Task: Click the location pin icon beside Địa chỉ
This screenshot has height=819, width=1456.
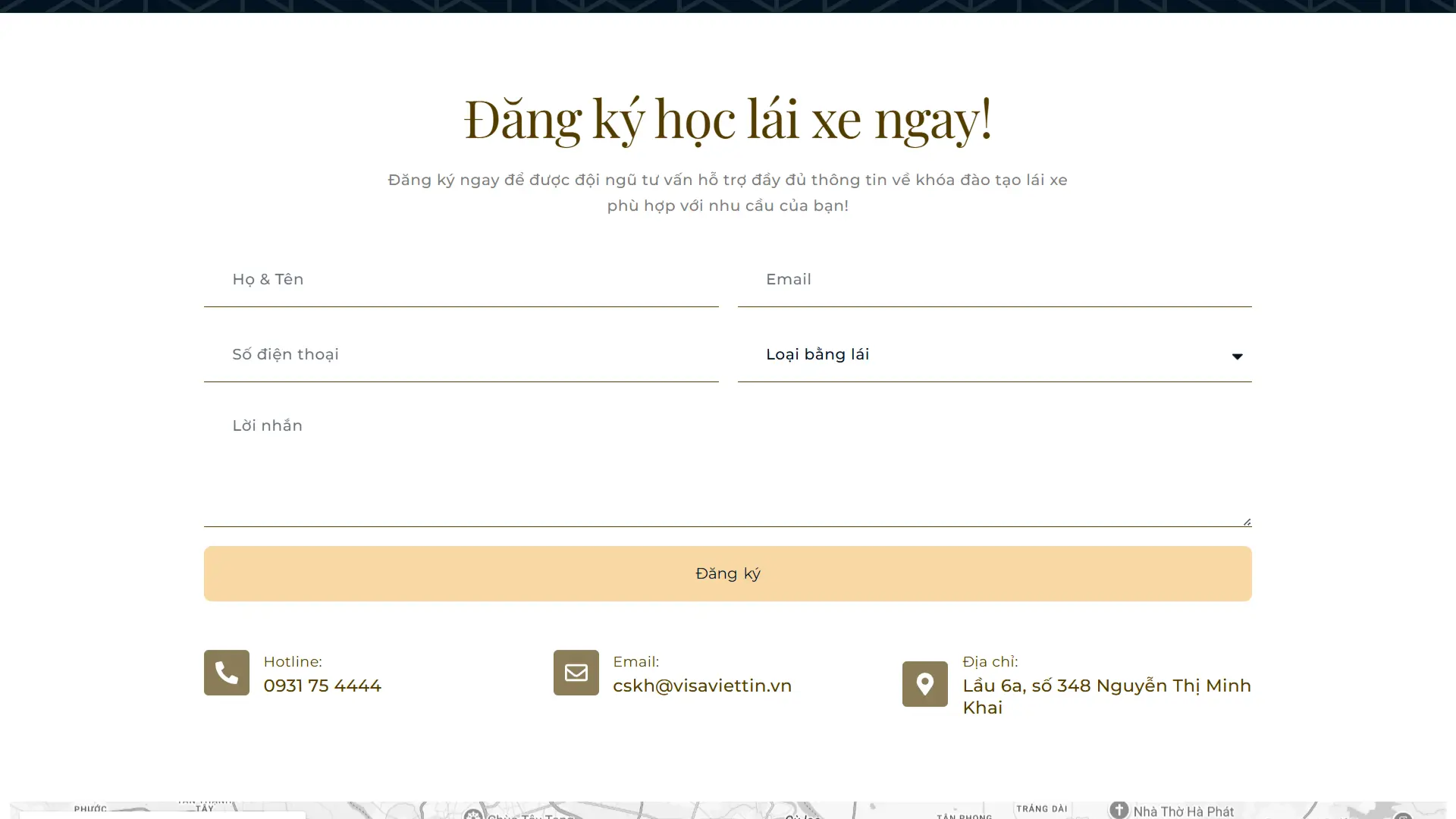Action: point(924,684)
